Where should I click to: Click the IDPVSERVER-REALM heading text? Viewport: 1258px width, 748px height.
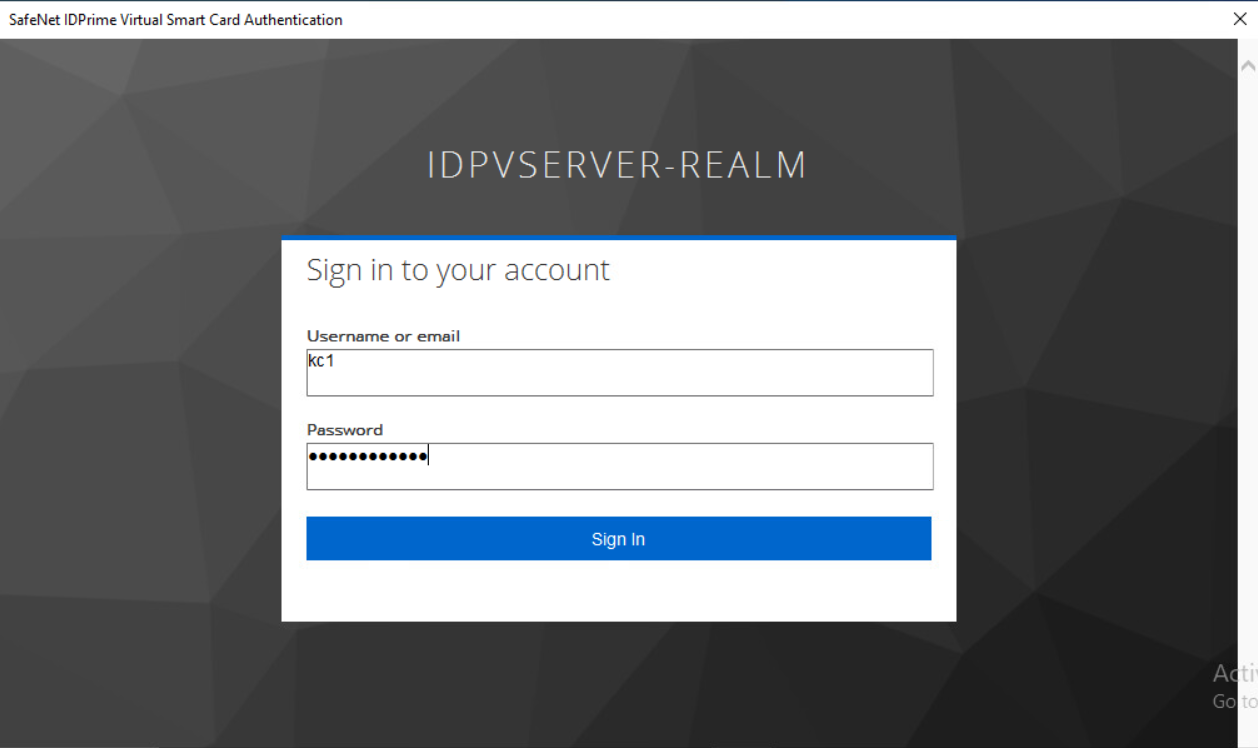[617, 165]
